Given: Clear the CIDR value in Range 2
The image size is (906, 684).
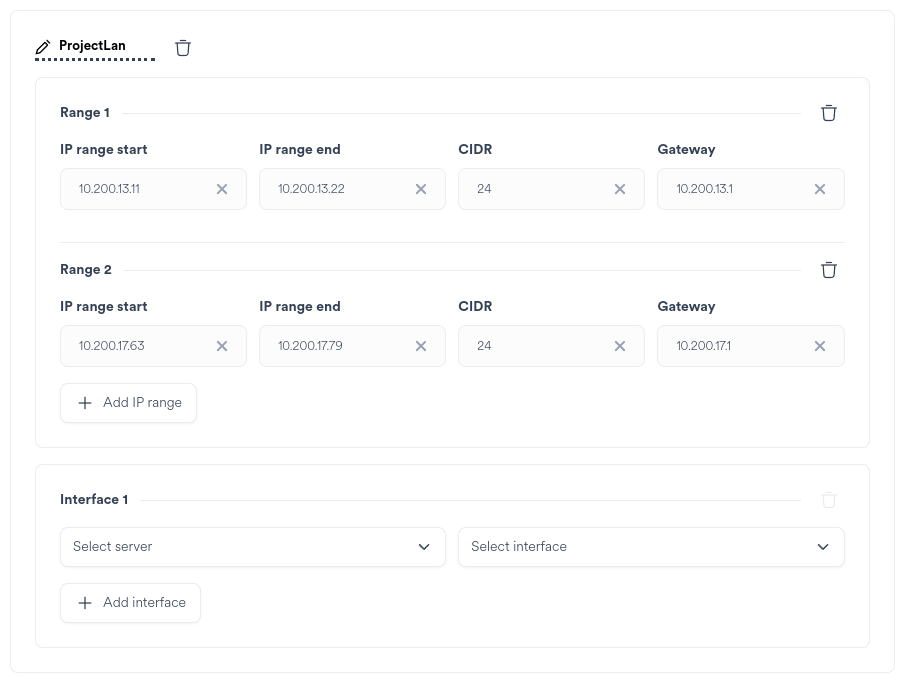Looking at the screenshot, I should pyautogui.click(x=620, y=346).
